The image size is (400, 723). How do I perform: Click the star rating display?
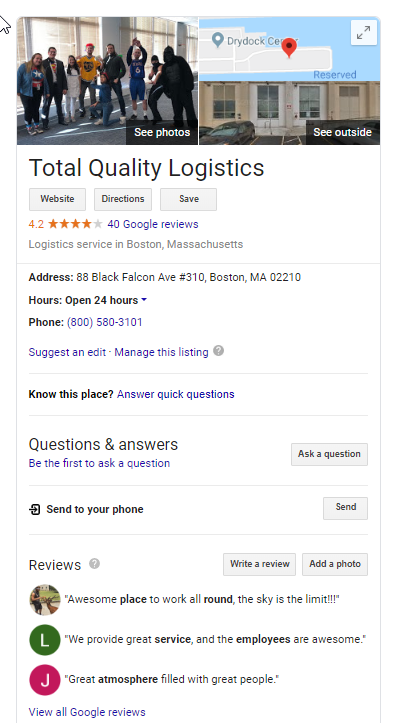coord(75,224)
